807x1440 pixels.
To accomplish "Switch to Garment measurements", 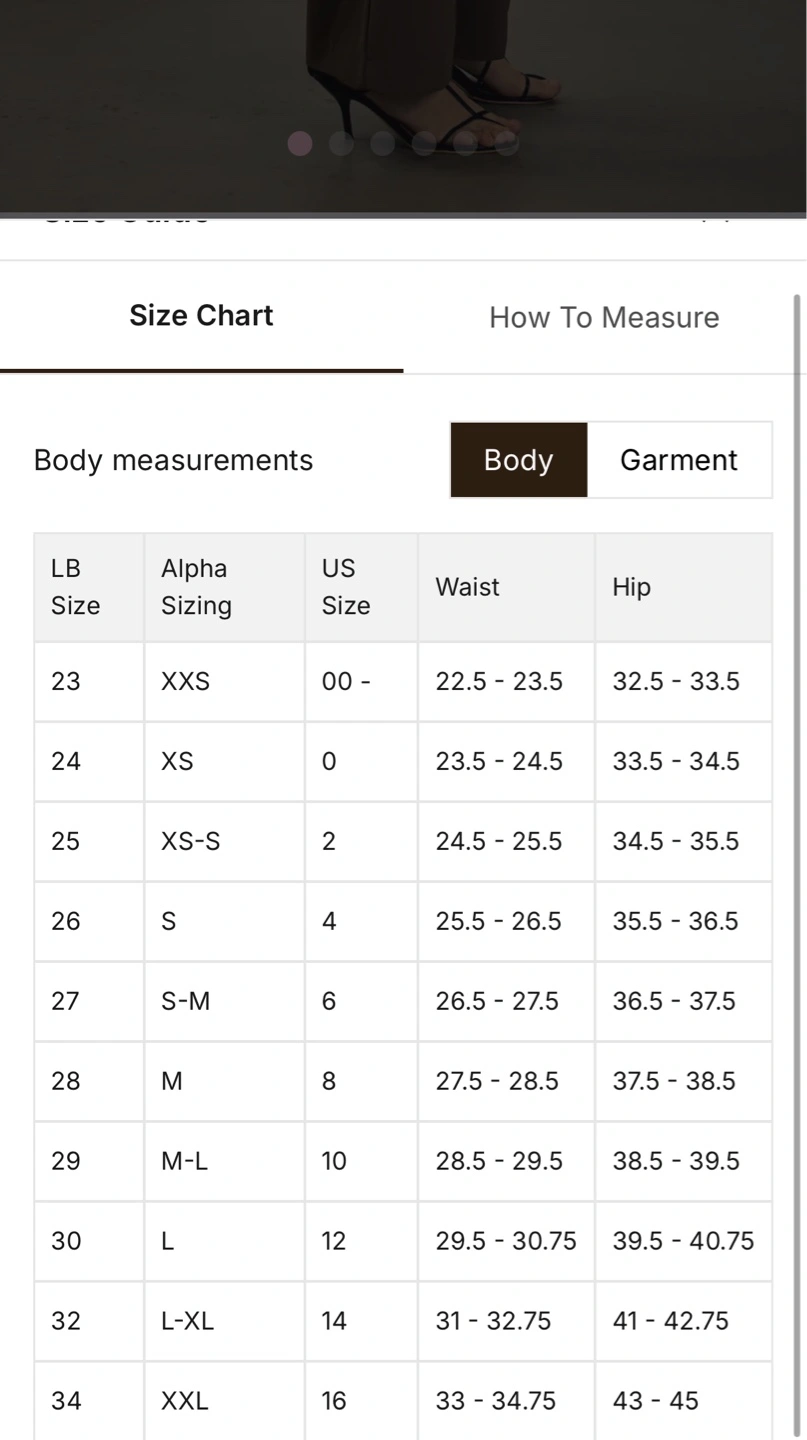I will point(679,460).
